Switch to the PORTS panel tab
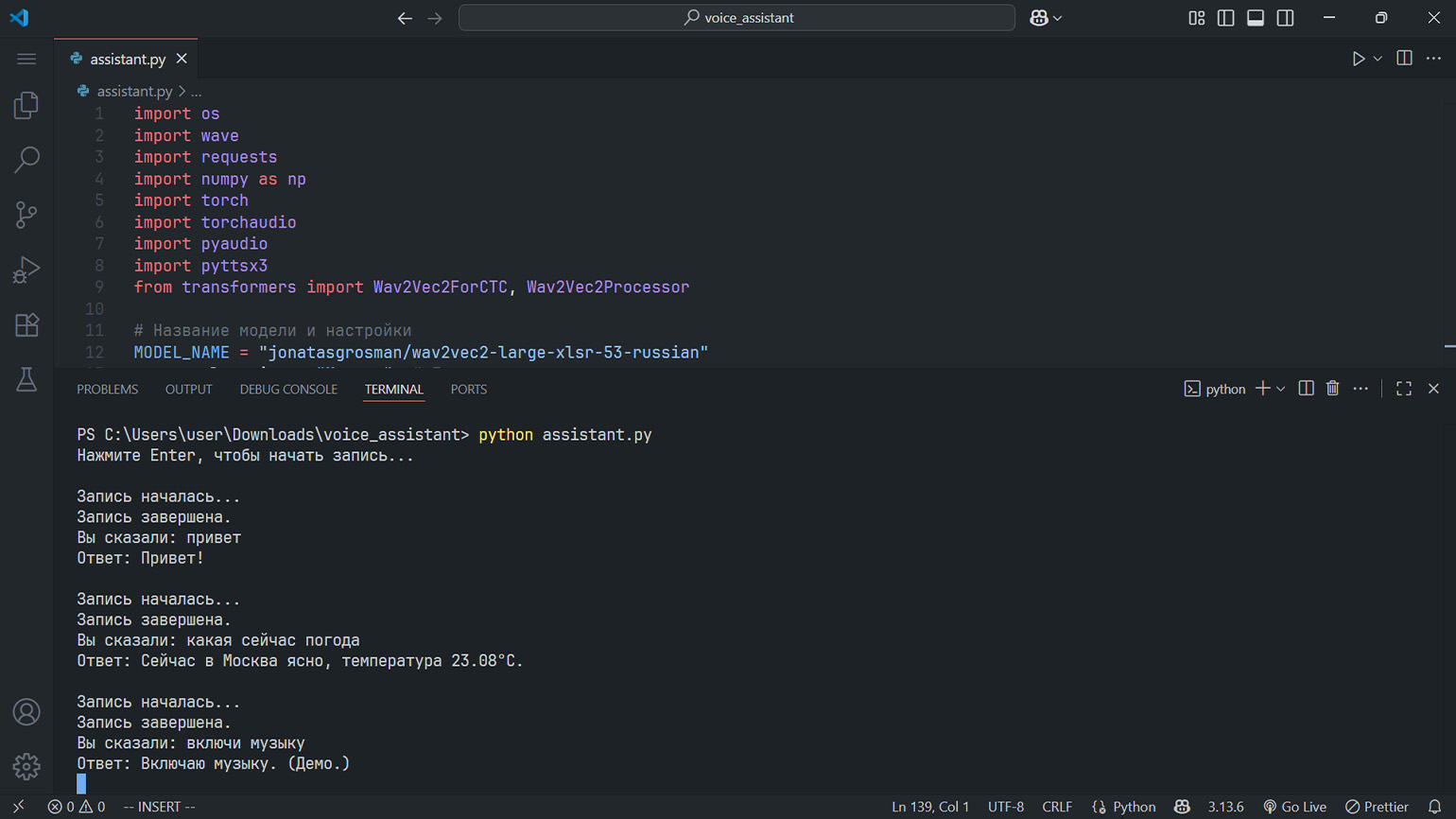The image size is (1456, 819). click(469, 390)
